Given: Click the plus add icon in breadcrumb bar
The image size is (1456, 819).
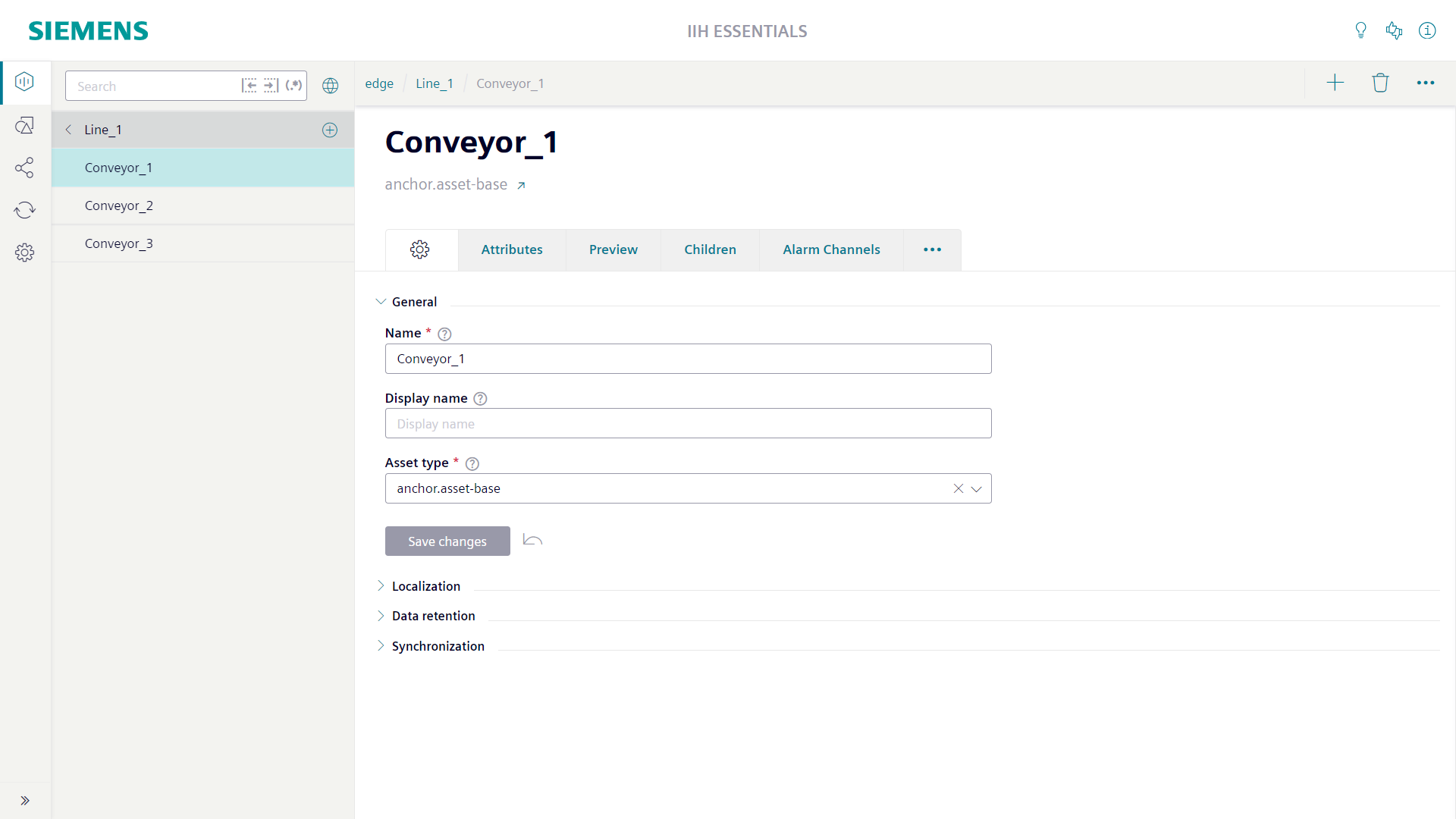Looking at the screenshot, I should point(1335,83).
